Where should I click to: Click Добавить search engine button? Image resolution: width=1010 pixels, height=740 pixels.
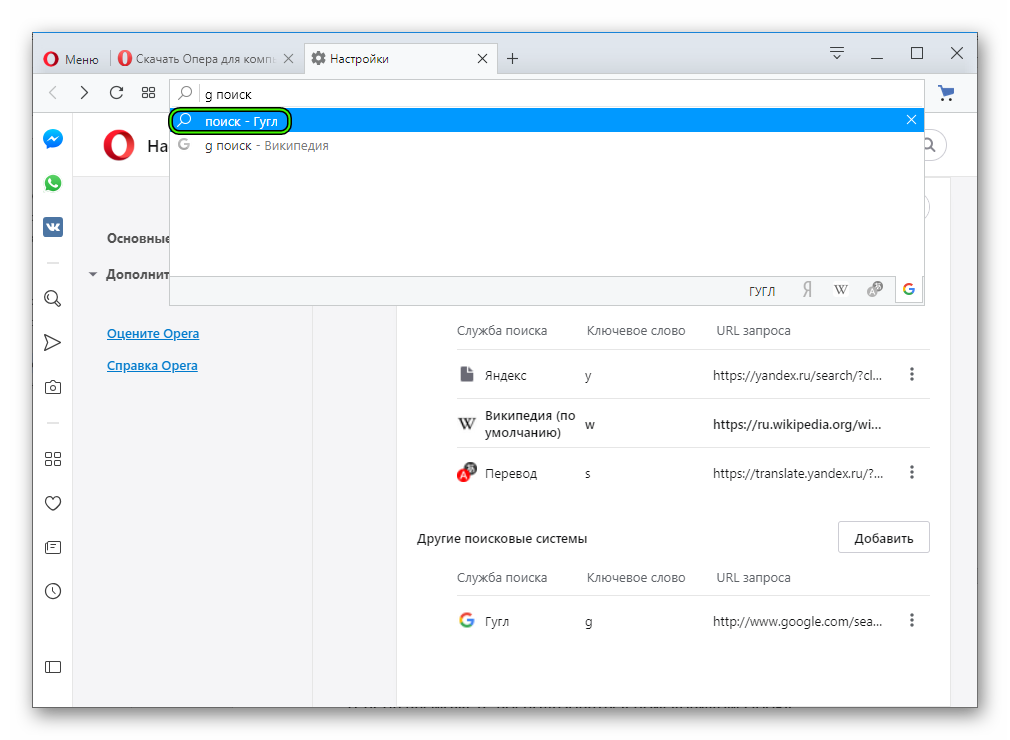(x=883, y=538)
